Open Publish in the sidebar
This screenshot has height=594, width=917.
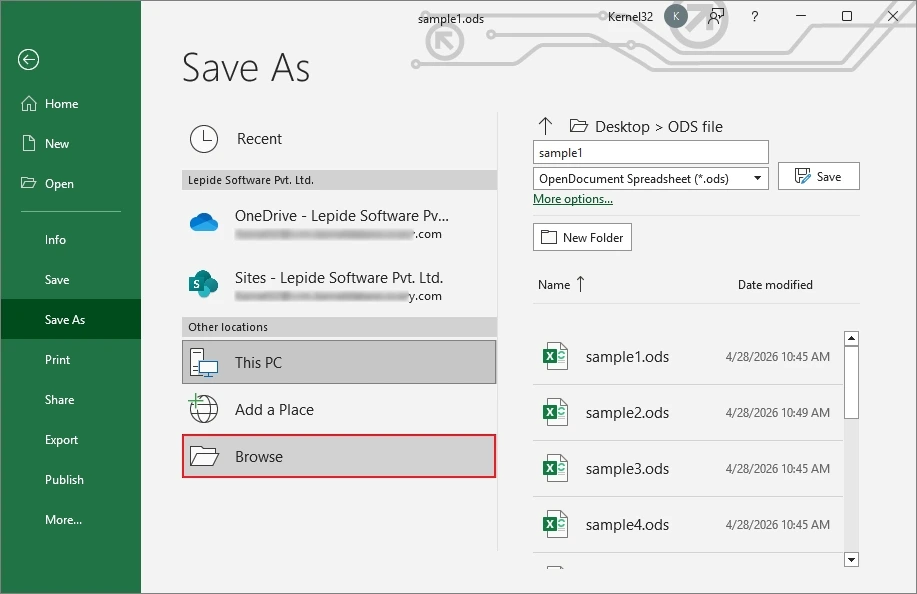[70, 479]
